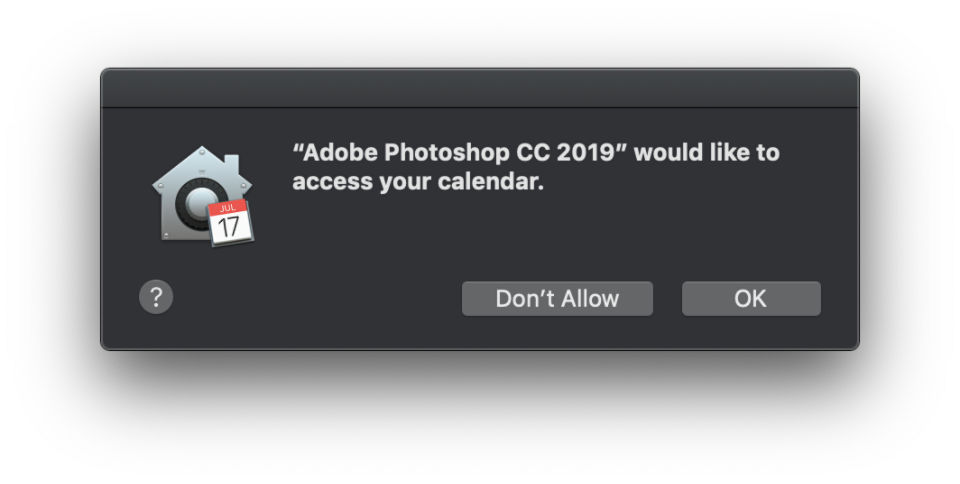Click the dialog's empty title bar
The image size is (960, 484).
coord(479,89)
